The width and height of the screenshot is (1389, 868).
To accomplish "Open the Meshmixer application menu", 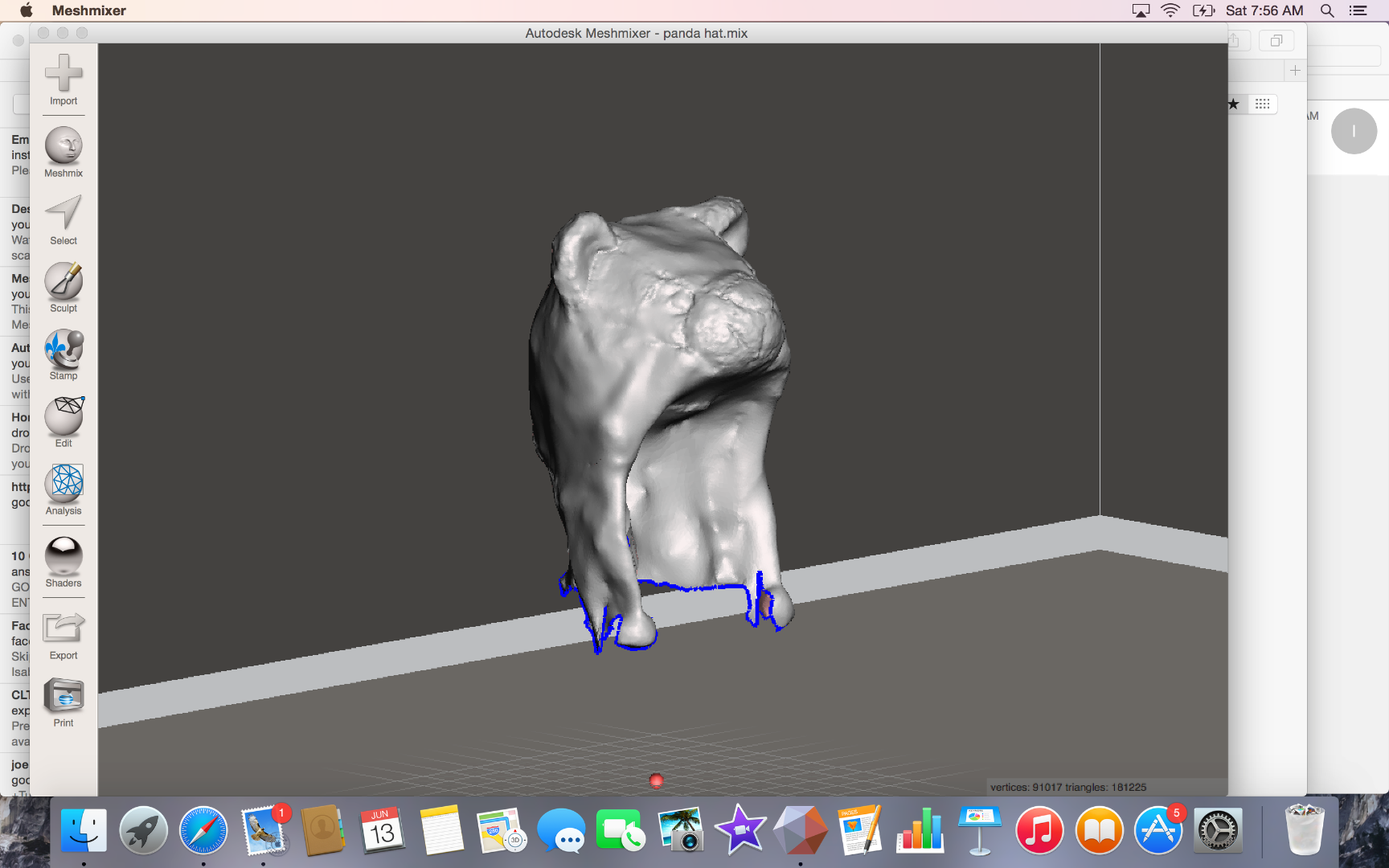I will pos(89,10).
